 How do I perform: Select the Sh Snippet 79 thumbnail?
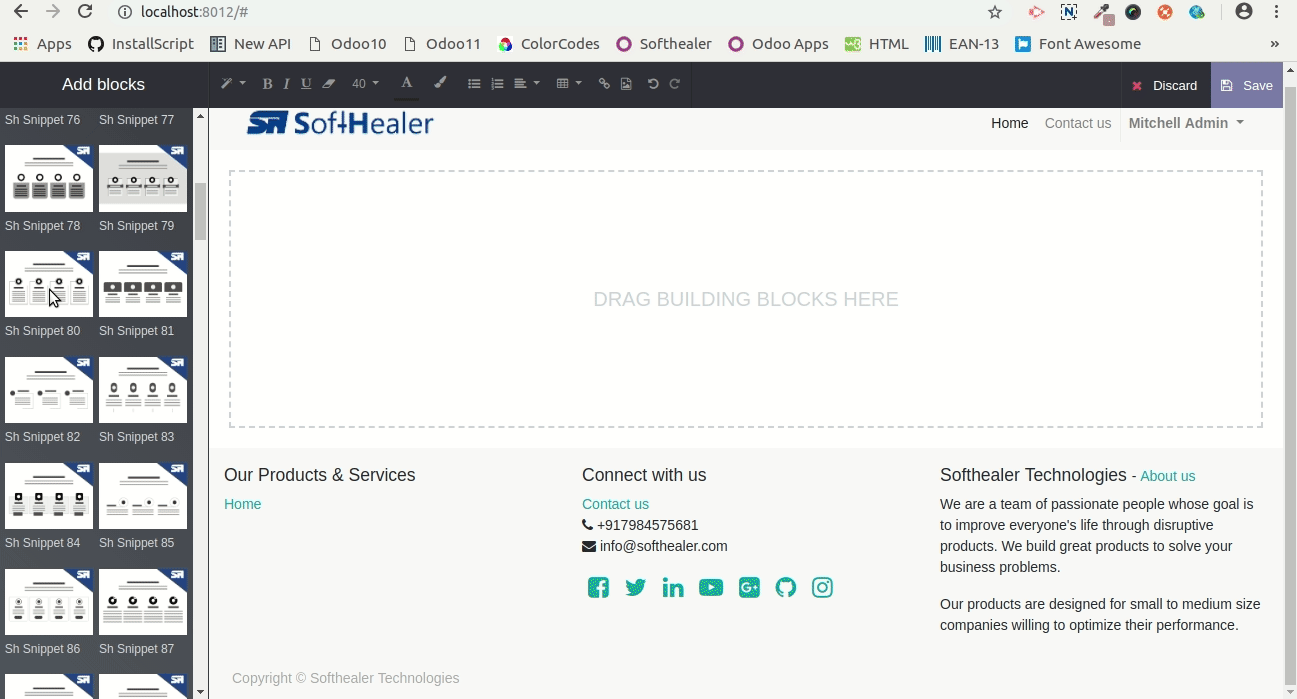[x=143, y=178]
